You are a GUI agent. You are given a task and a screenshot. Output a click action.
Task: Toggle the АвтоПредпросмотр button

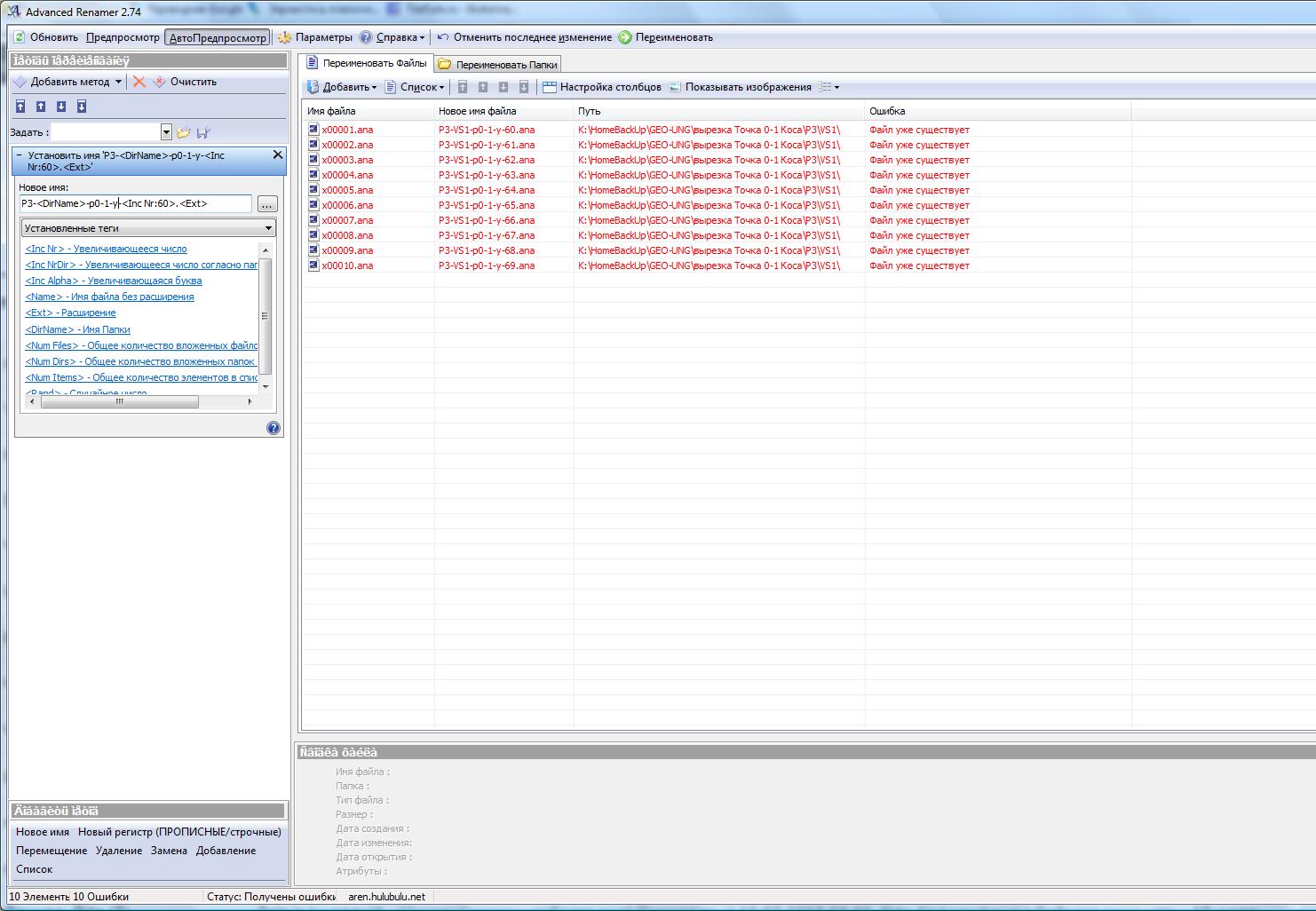point(218,38)
